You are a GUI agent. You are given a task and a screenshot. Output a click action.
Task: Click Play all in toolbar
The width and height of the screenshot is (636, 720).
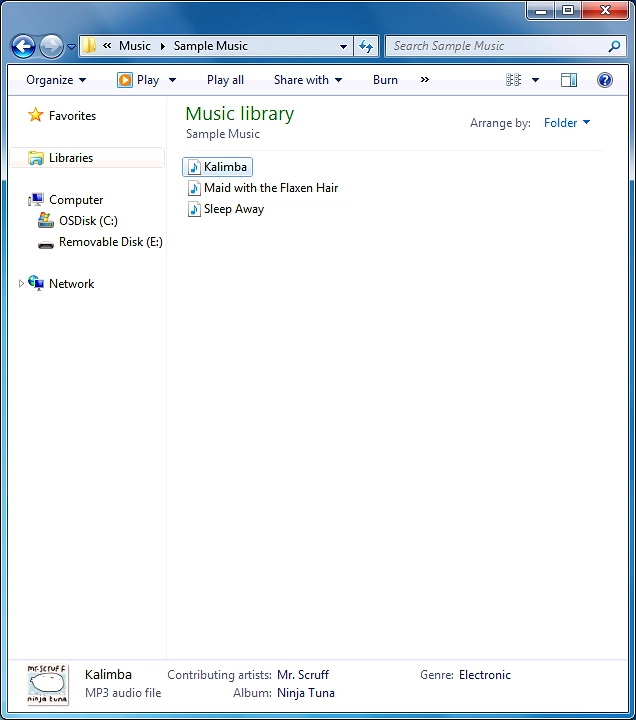(225, 80)
